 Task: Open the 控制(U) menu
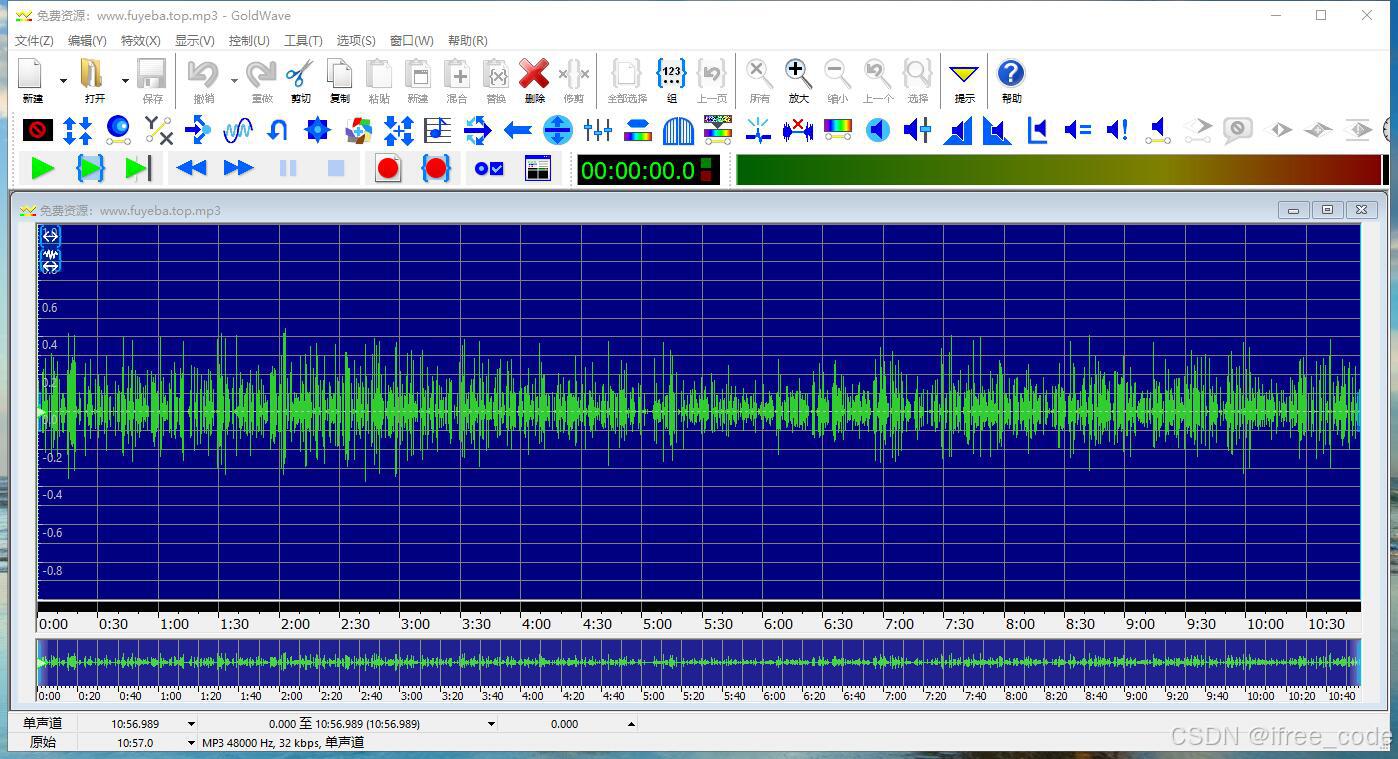tap(249, 41)
